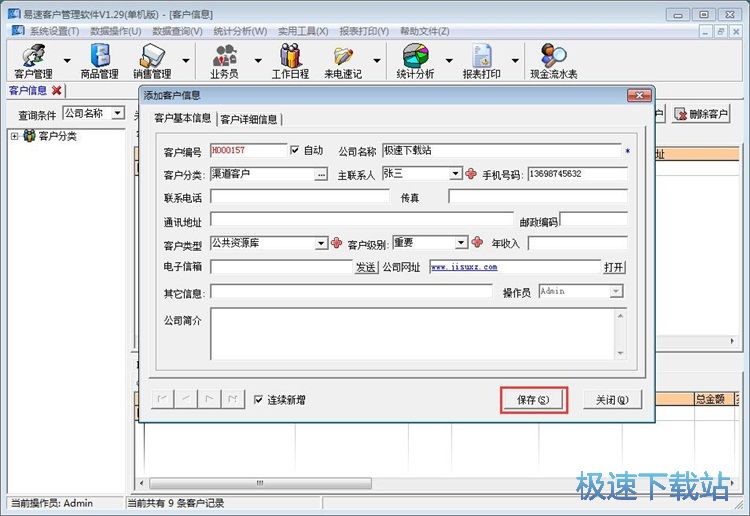This screenshot has width=750, height=516.
Task: Click the 年收入 input field
Action: coord(577,243)
